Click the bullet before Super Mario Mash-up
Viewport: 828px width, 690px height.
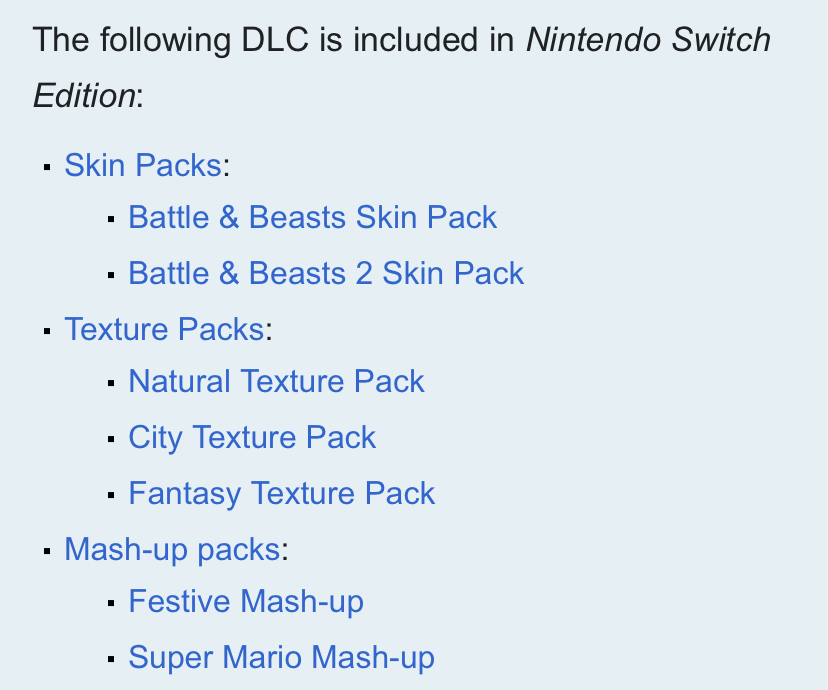pos(111,659)
